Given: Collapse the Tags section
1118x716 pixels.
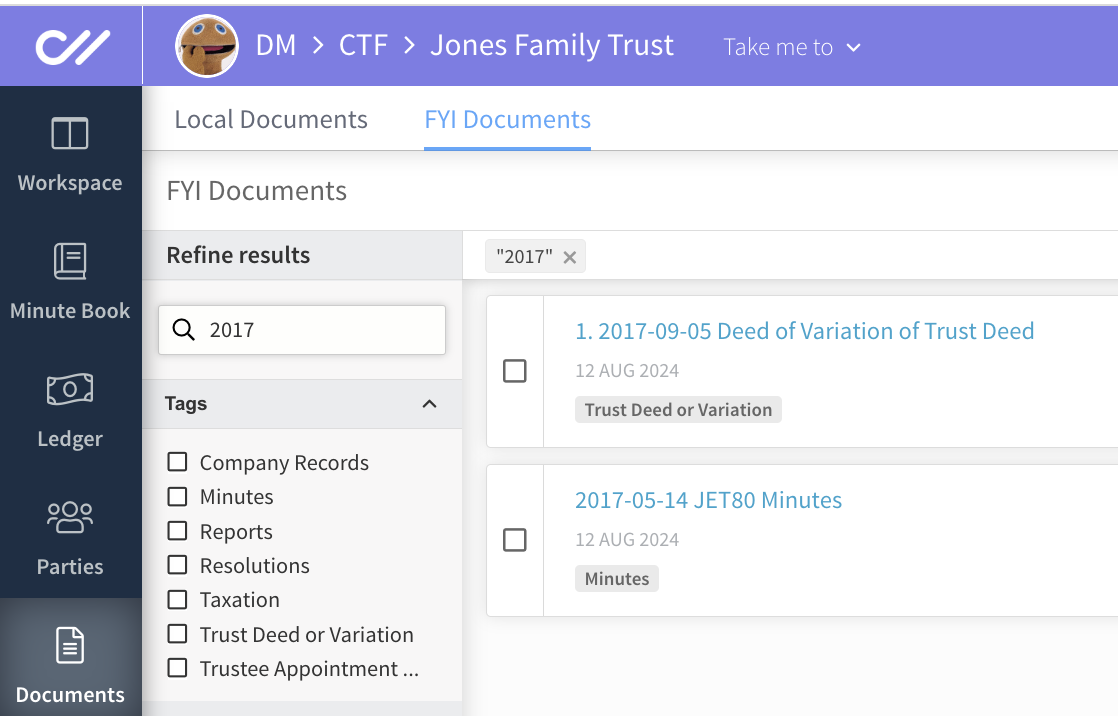Looking at the screenshot, I should (x=430, y=404).
